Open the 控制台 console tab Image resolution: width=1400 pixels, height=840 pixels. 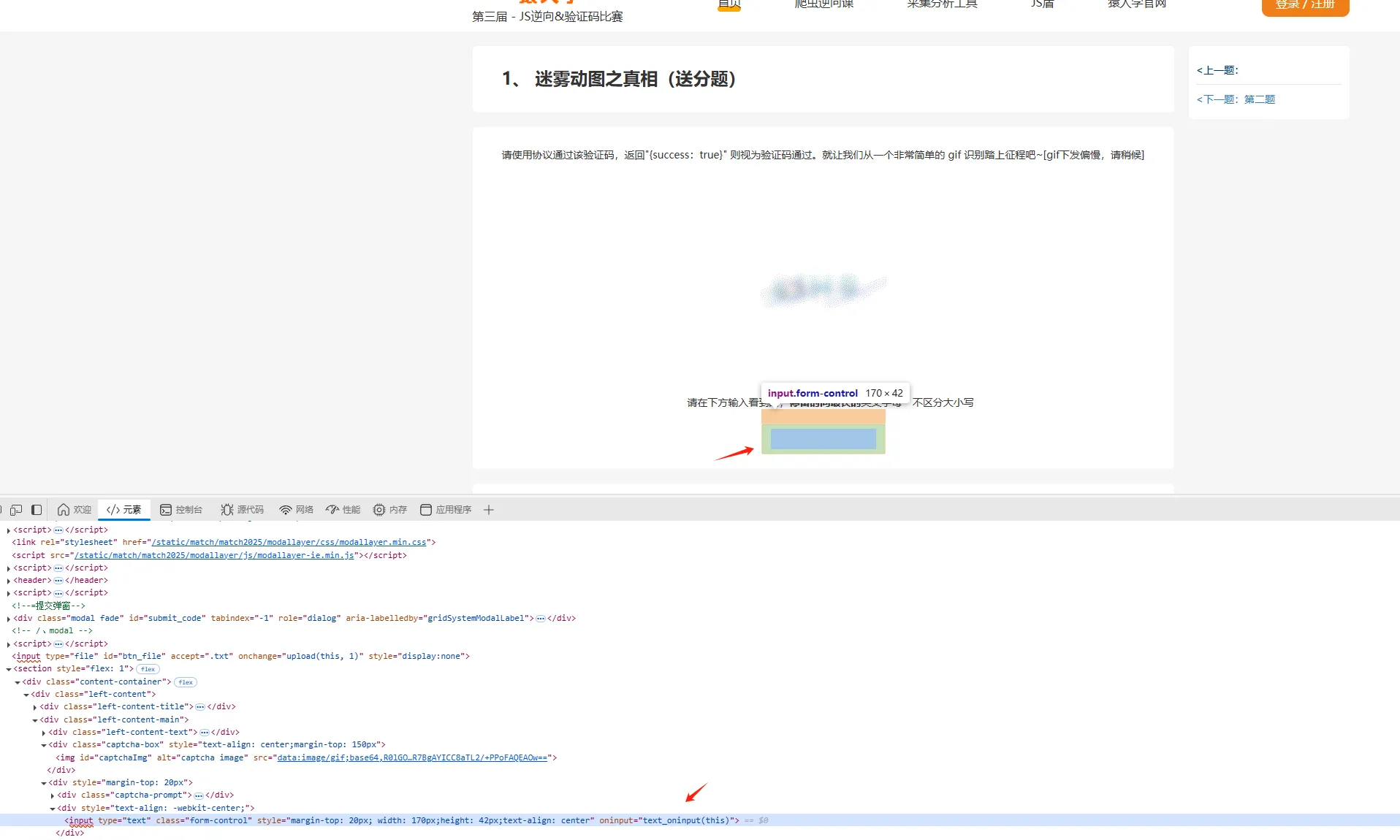tap(181, 510)
